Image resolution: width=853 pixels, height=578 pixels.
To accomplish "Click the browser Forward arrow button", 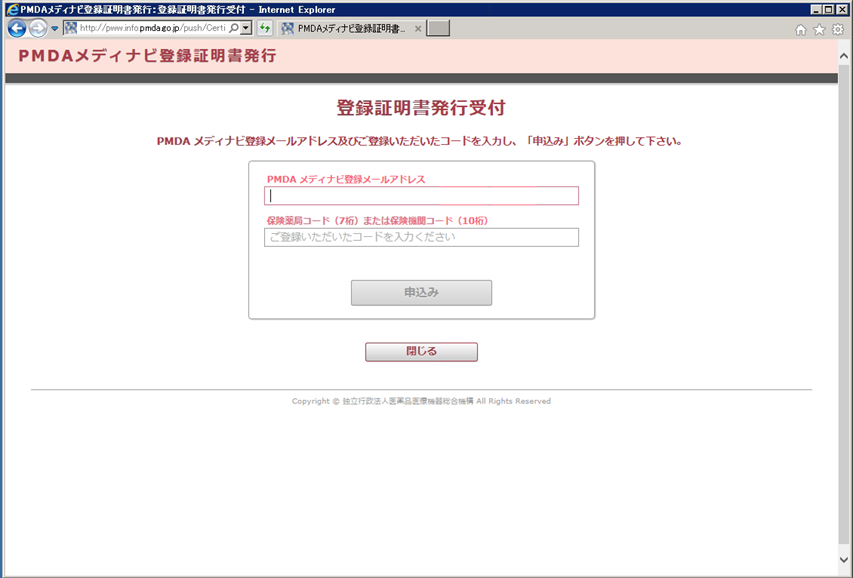I will coord(38,28).
